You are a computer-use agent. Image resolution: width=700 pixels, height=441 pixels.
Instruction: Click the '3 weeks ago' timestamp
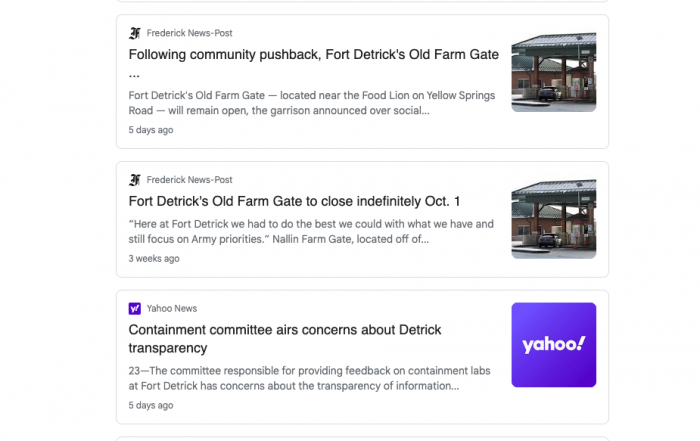[154, 258]
